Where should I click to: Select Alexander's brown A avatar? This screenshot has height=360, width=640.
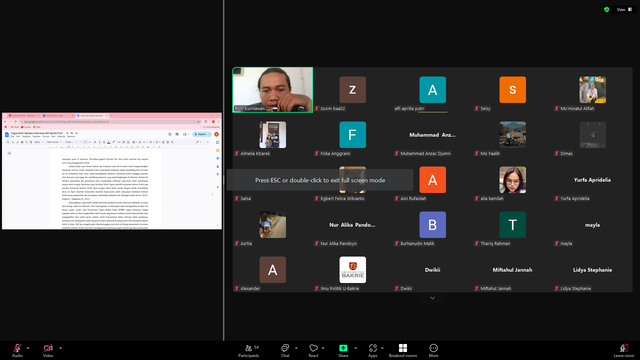273,270
